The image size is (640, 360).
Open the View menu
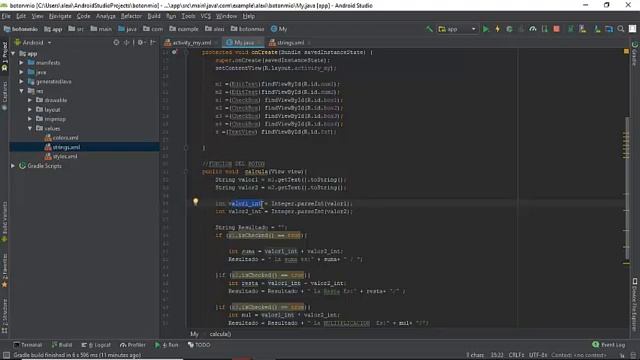click(x=37, y=16)
